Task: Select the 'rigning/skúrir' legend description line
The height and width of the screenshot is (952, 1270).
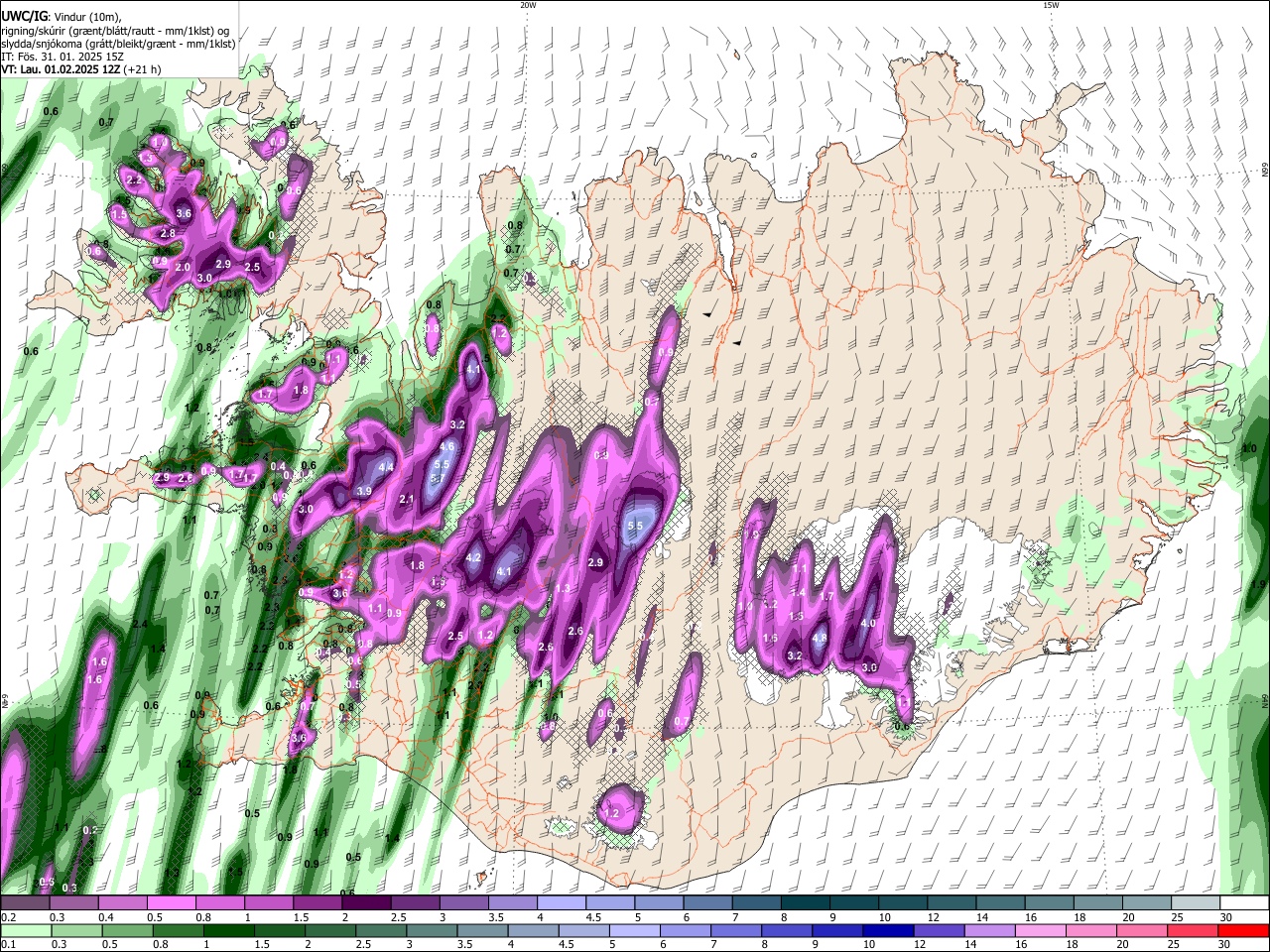Action: [117, 30]
